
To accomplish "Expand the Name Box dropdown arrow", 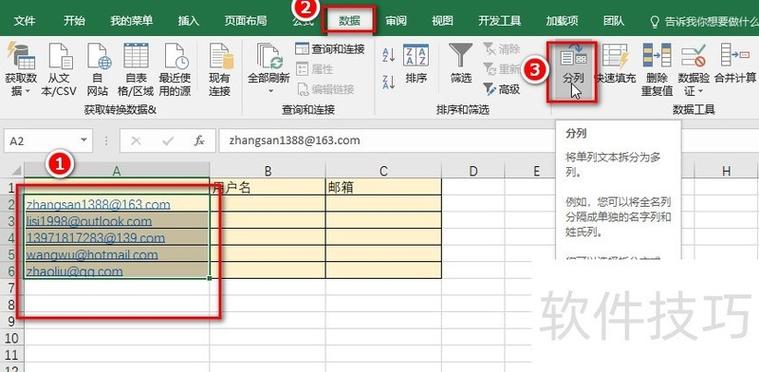I will click(x=84, y=140).
